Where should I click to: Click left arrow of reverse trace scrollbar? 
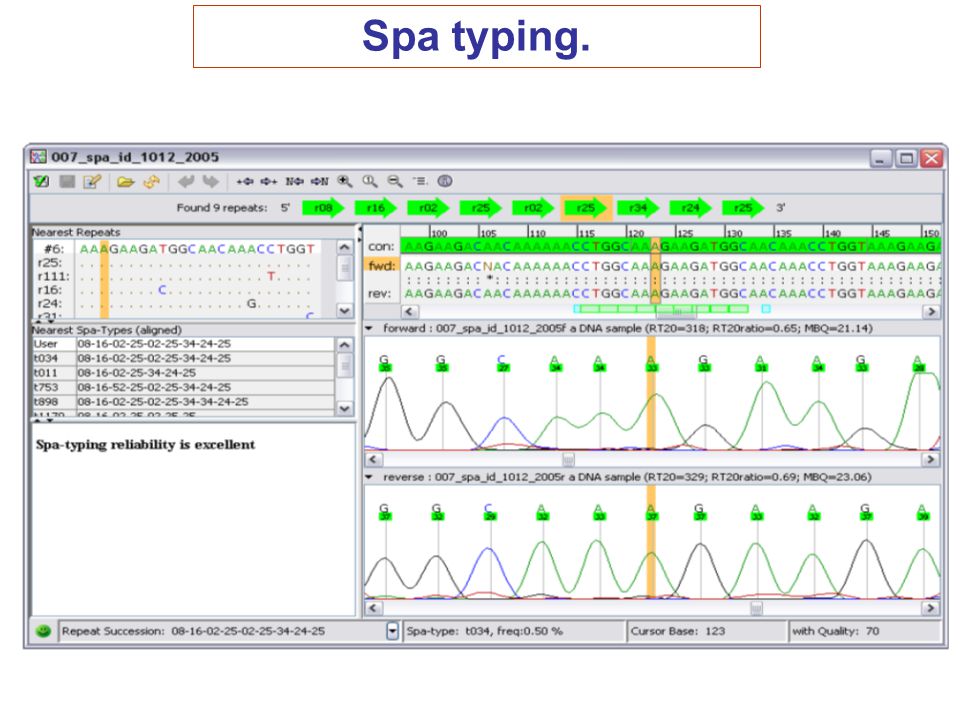click(373, 608)
